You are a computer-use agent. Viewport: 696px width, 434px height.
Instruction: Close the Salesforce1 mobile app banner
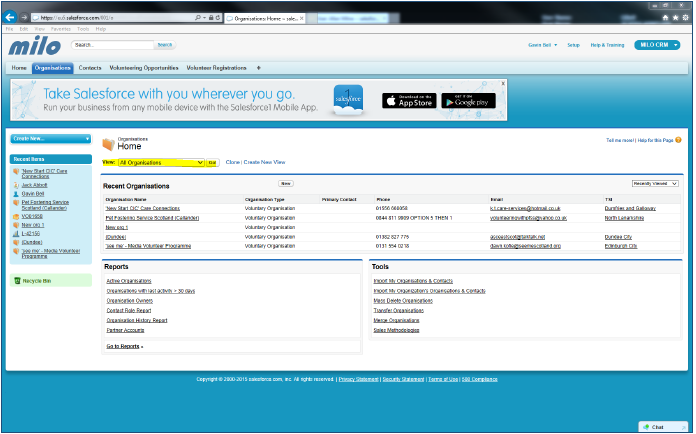click(503, 83)
